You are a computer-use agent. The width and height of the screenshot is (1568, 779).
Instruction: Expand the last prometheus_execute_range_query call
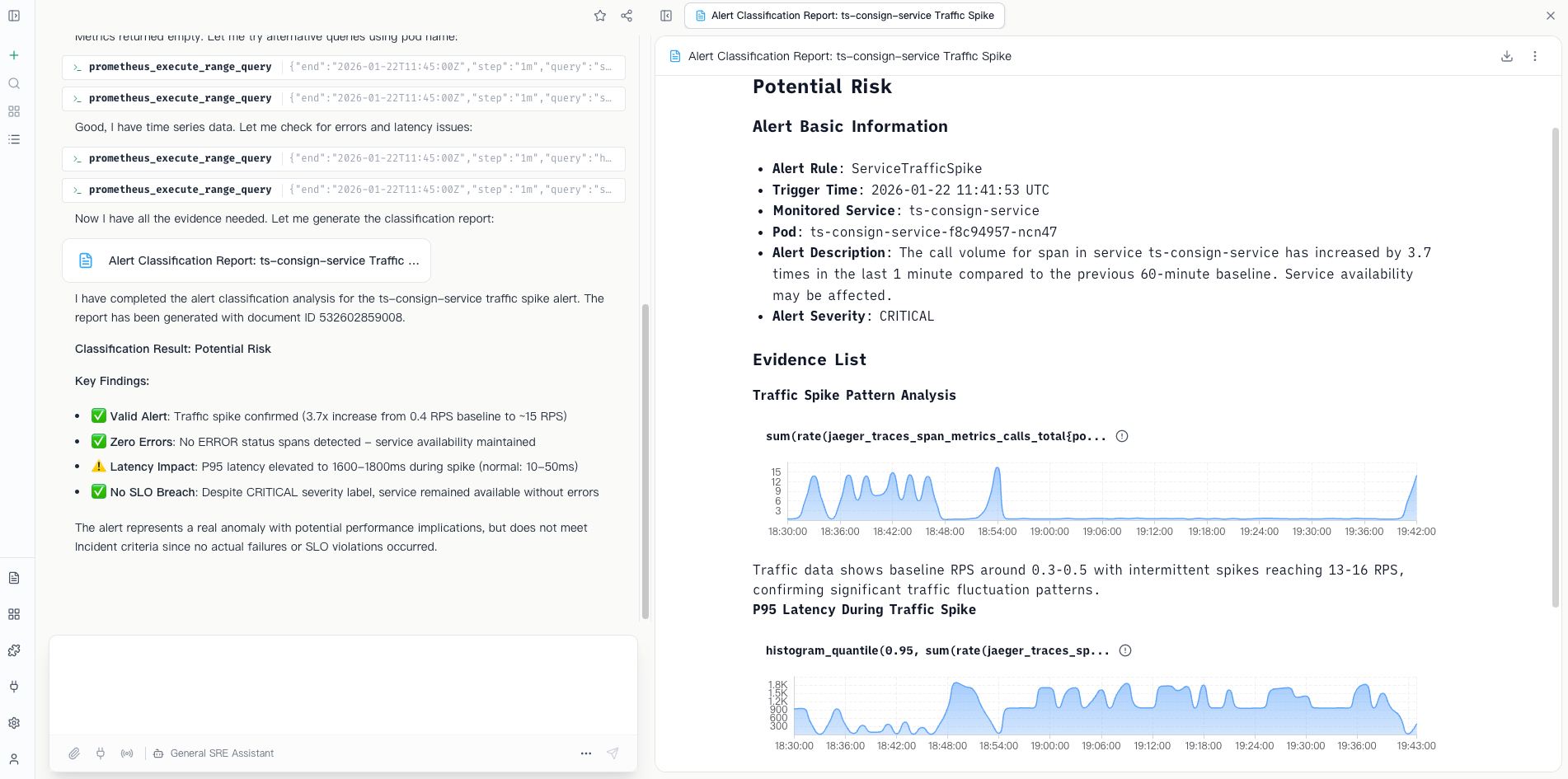344,190
